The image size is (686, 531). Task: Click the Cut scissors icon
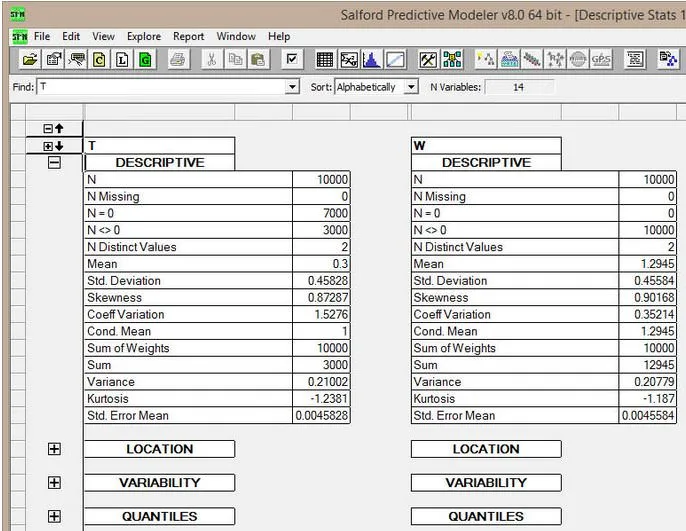(x=212, y=59)
